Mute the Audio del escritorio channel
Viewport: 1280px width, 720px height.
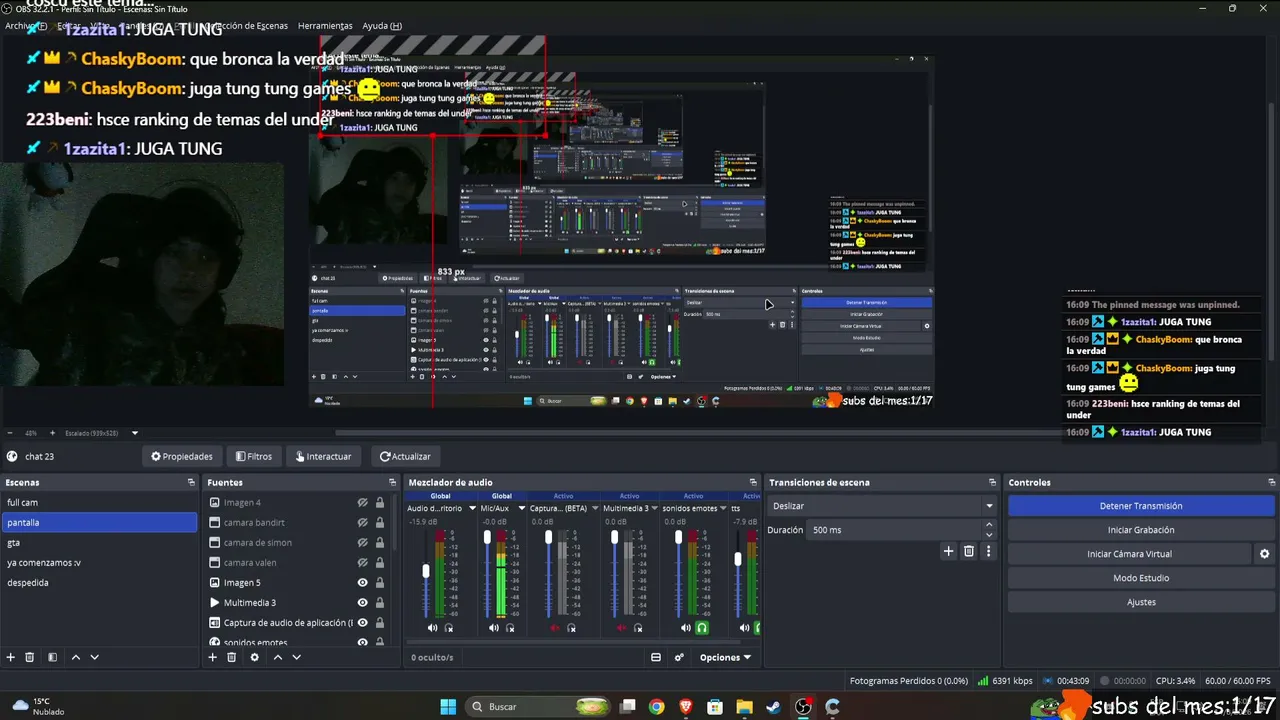pos(432,628)
